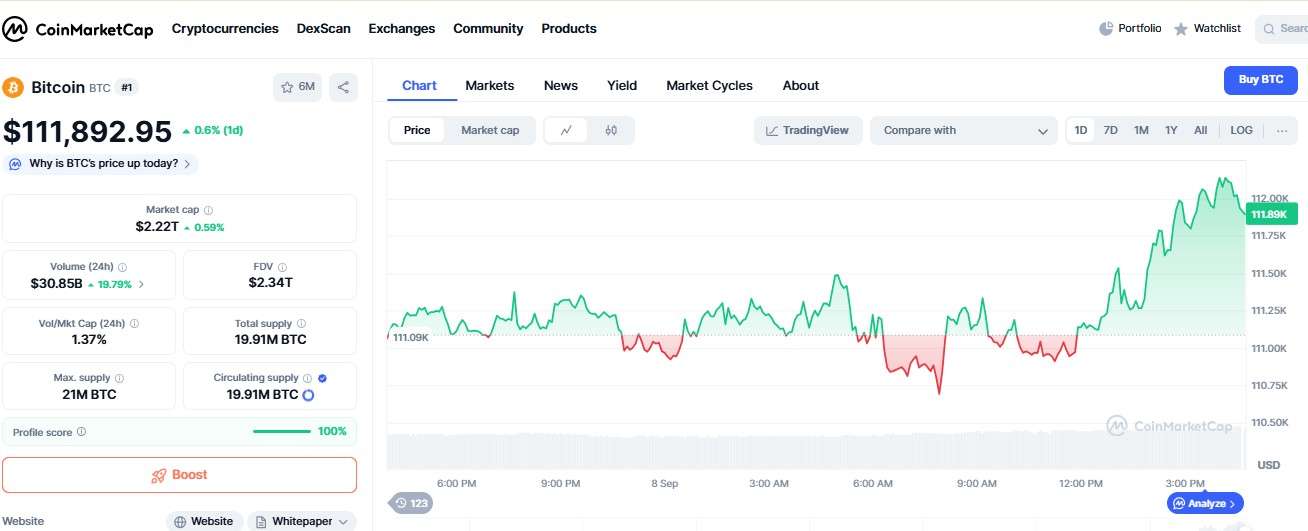
Task: Open TradingView chart mode
Action: pyautogui.click(x=808, y=130)
